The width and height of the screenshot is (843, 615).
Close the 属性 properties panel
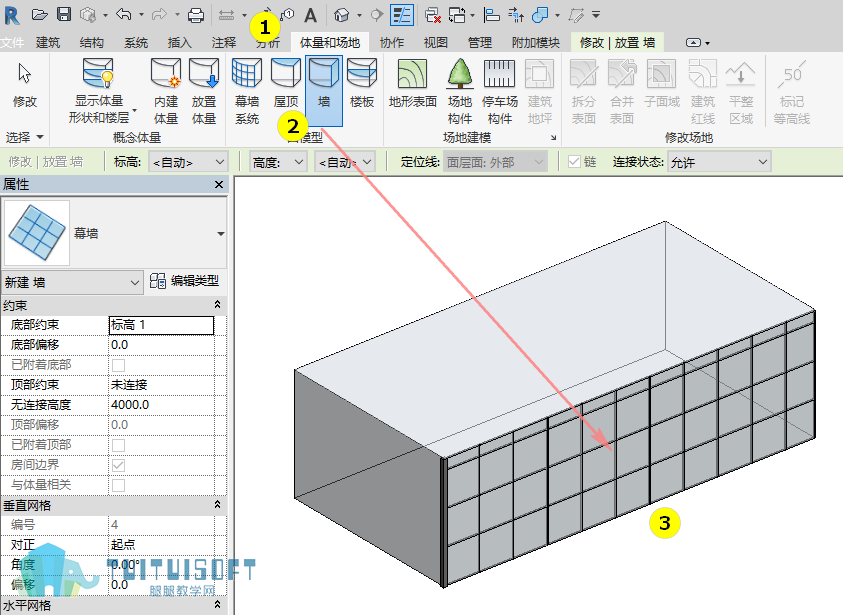(219, 184)
